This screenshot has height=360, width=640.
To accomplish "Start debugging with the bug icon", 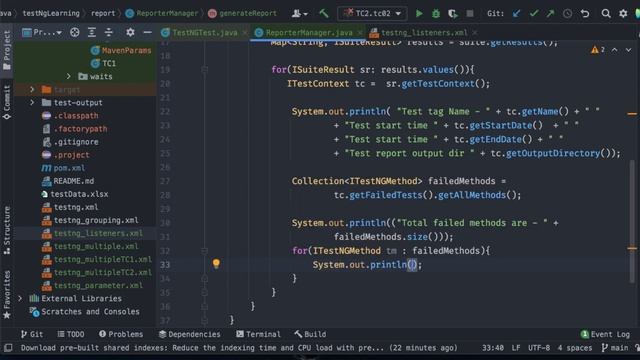I will [x=436, y=13].
